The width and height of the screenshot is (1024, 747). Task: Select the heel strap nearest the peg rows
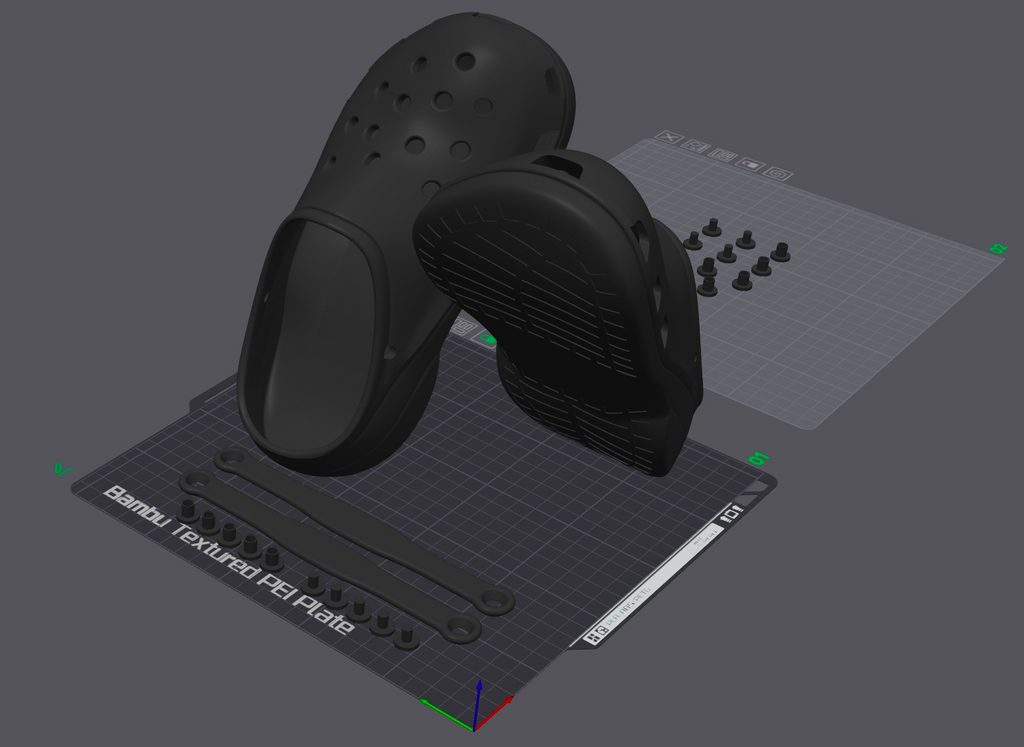(x=328, y=558)
